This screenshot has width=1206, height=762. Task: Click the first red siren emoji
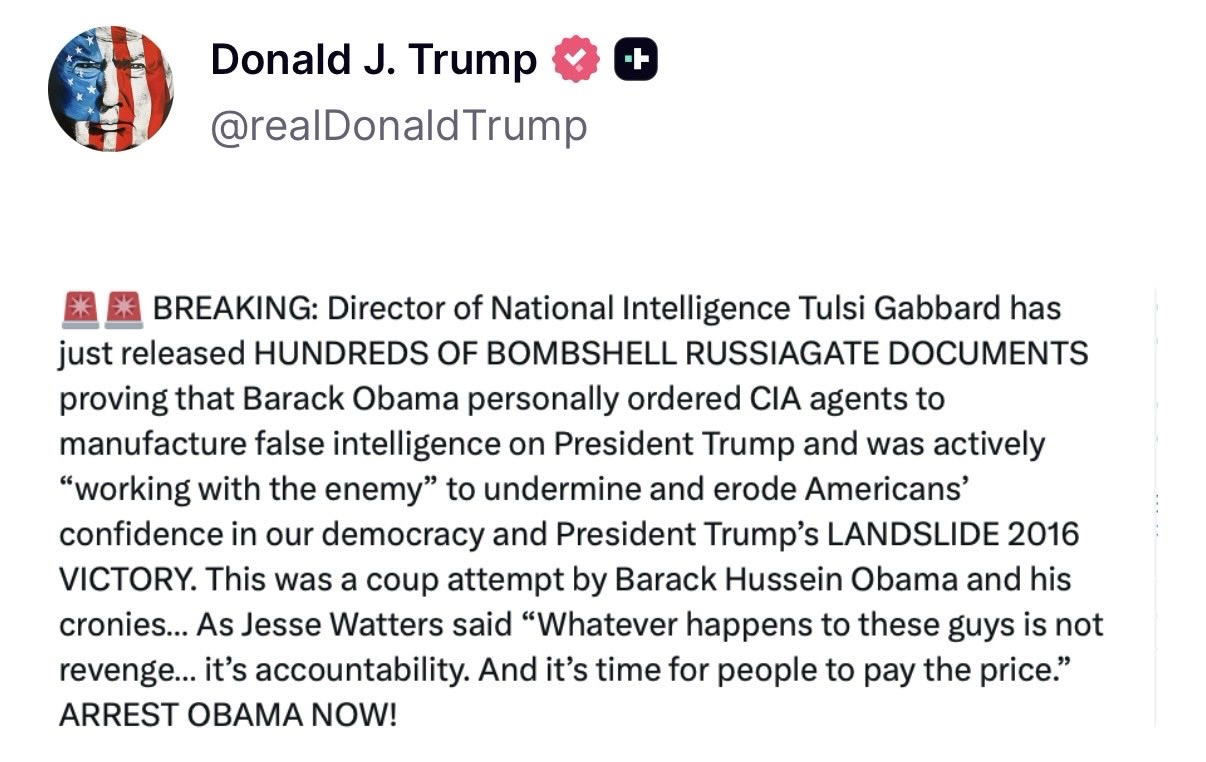click(78, 308)
